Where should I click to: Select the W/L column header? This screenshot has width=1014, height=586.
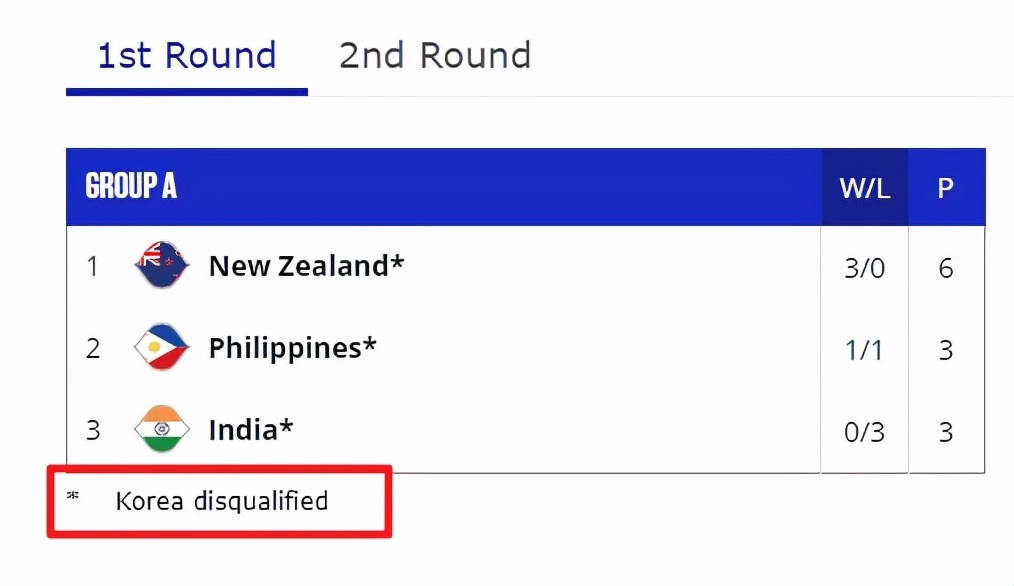[x=865, y=188]
